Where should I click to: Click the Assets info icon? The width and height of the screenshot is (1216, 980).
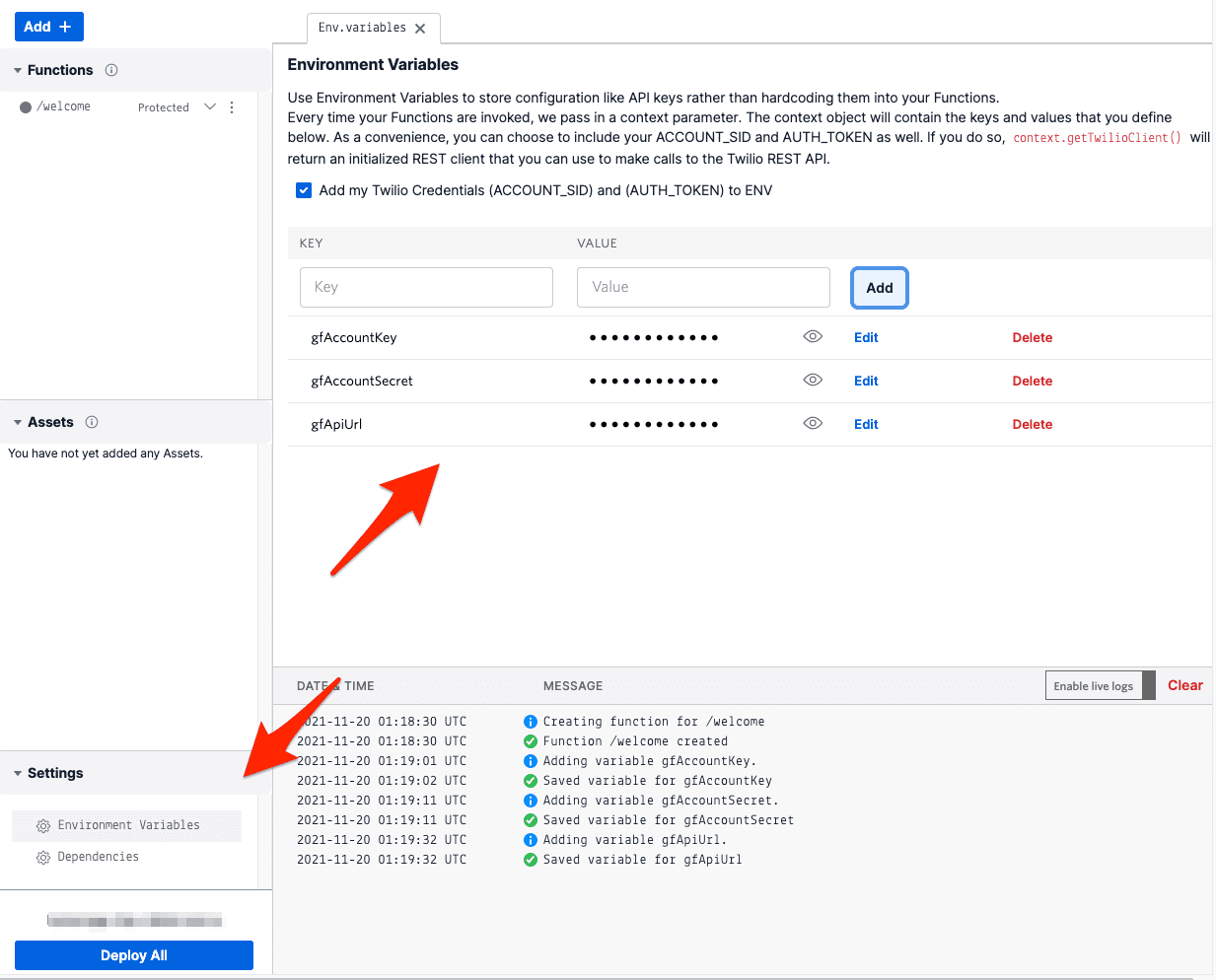pyautogui.click(x=92, y=422)
